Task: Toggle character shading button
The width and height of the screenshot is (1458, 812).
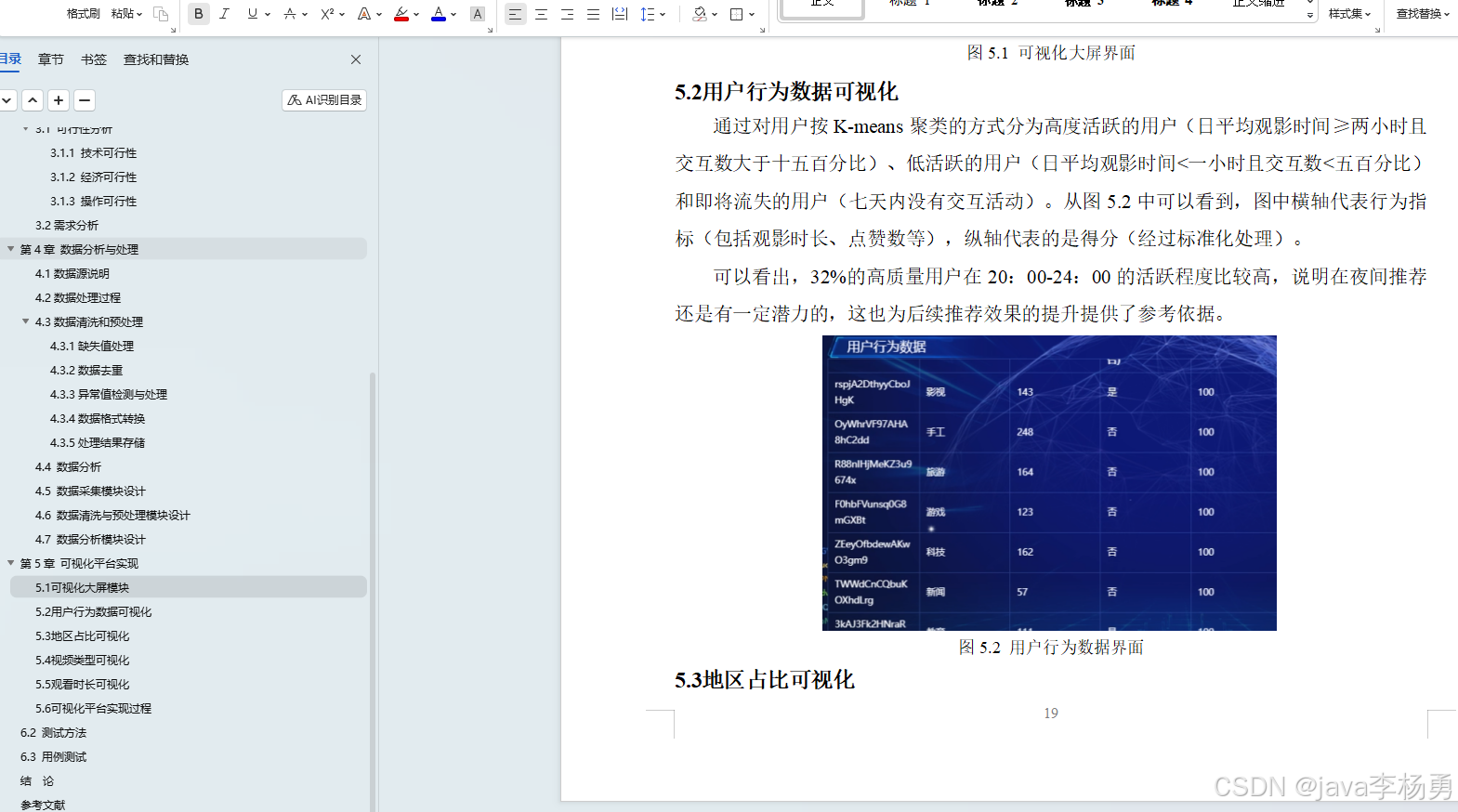Action: [478, 14]
